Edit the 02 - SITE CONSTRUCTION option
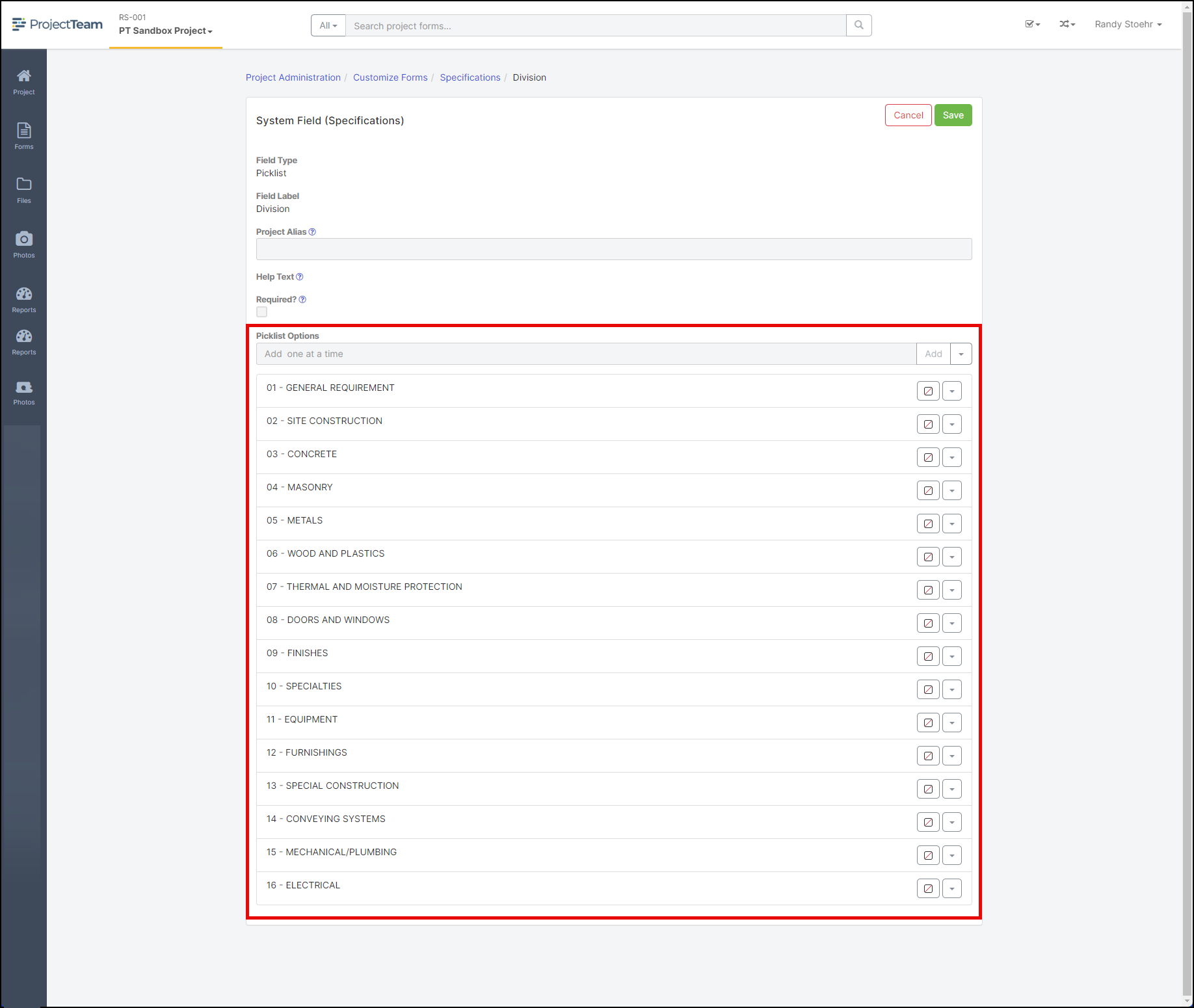The width and height of the screenshot is (1194, 1008). (x=928, y=425)
